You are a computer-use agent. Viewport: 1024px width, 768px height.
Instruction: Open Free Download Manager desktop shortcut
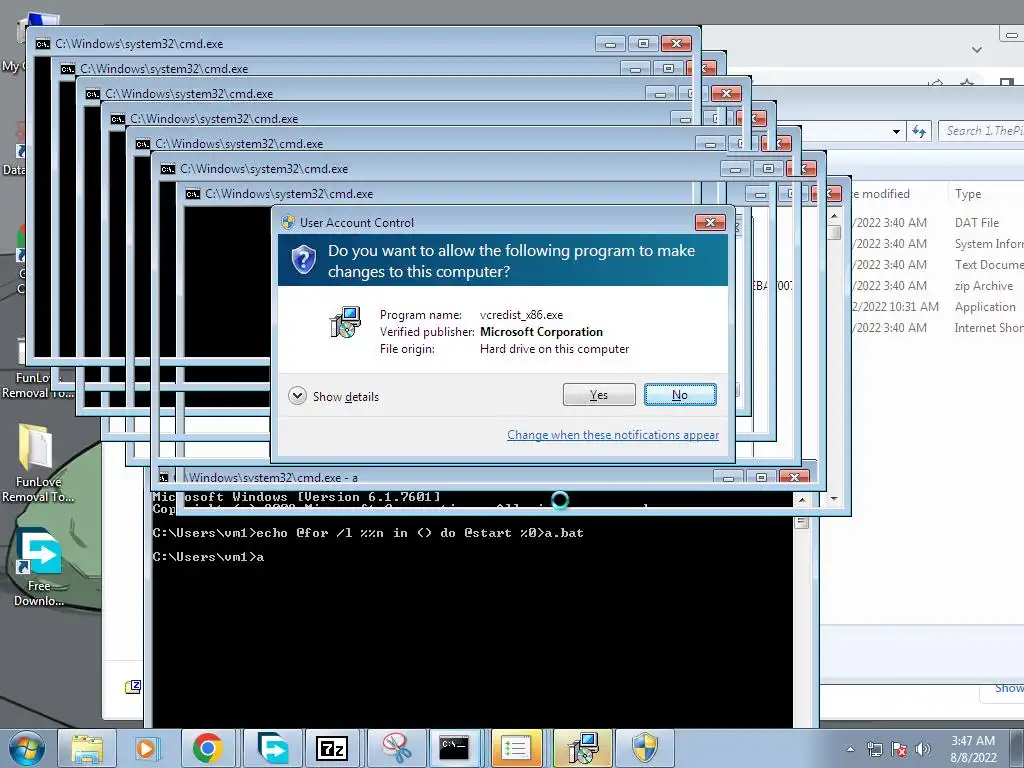pos(39,567)
